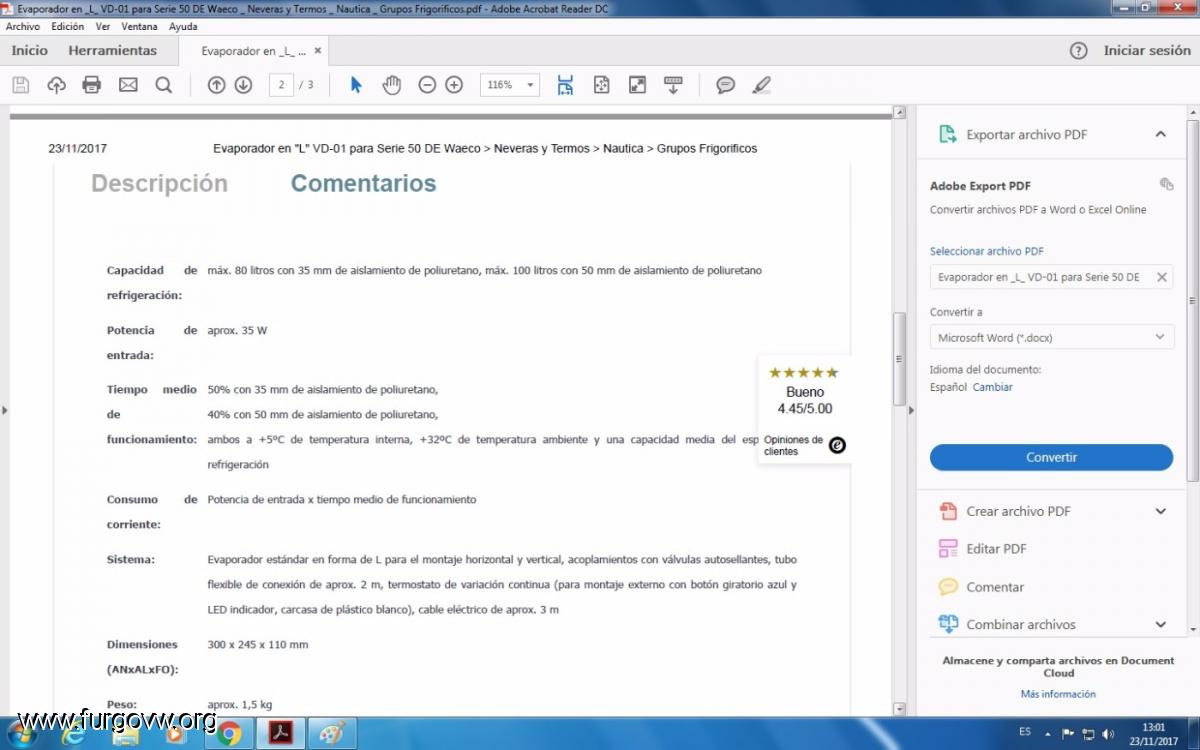Zoom in with plus icon
The width and height of the screenshot is (1200, 750).
pos(454,85)
